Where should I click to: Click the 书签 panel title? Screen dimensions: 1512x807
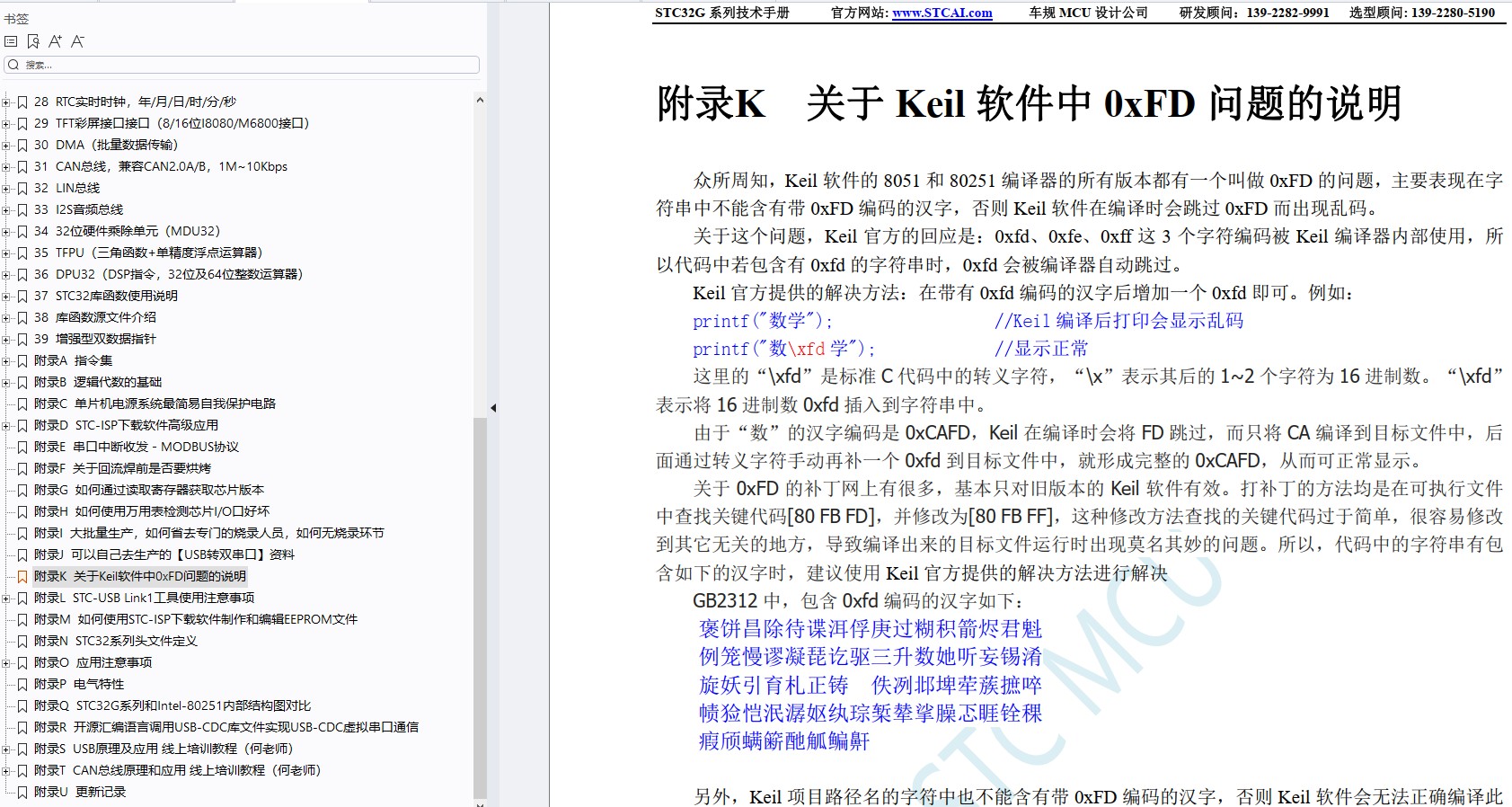point(16,19)
